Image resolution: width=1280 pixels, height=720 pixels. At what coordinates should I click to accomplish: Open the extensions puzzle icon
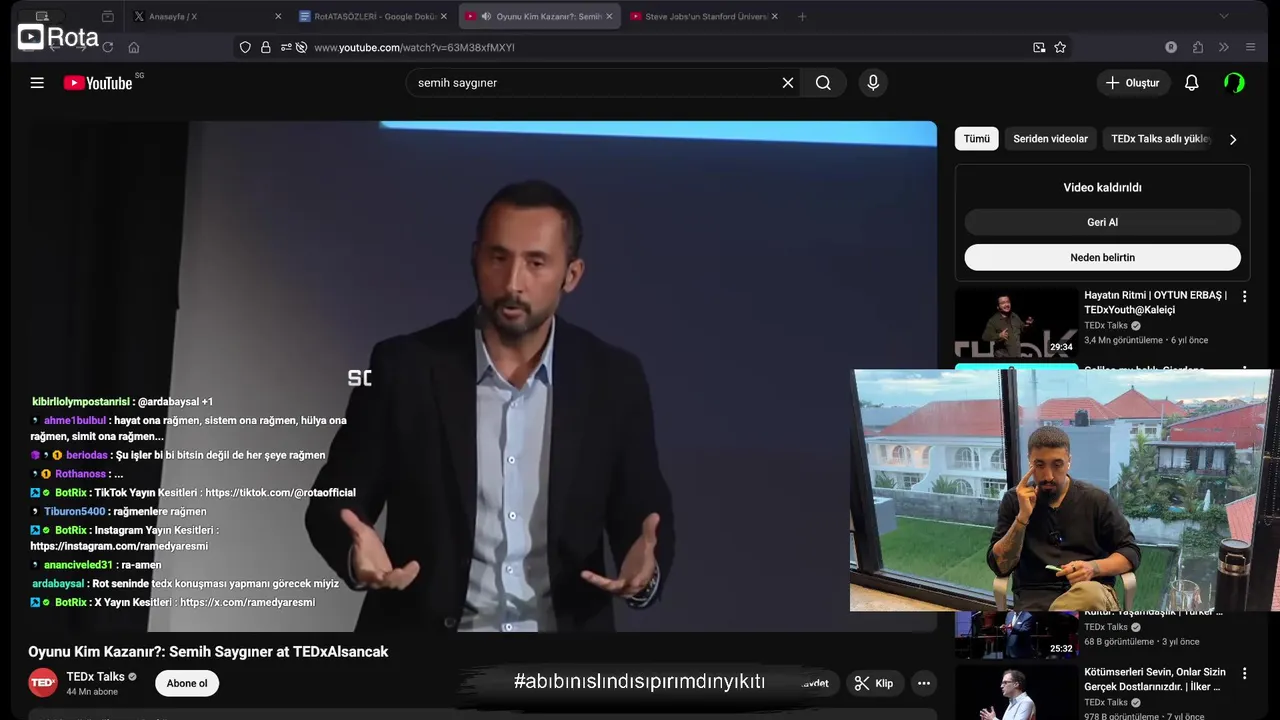[x=1198, y=47]
